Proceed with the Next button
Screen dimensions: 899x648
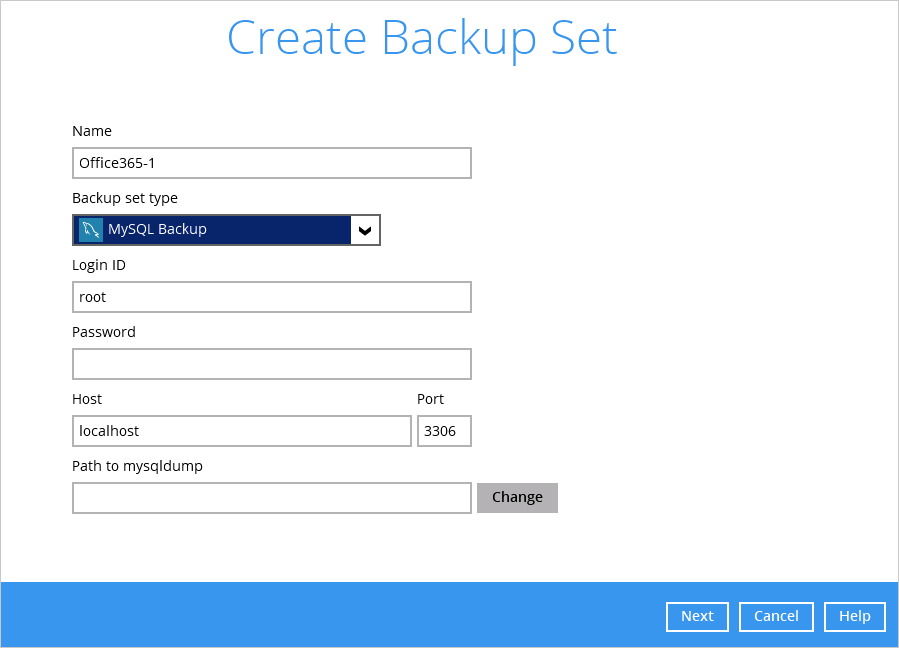[697, 617]
